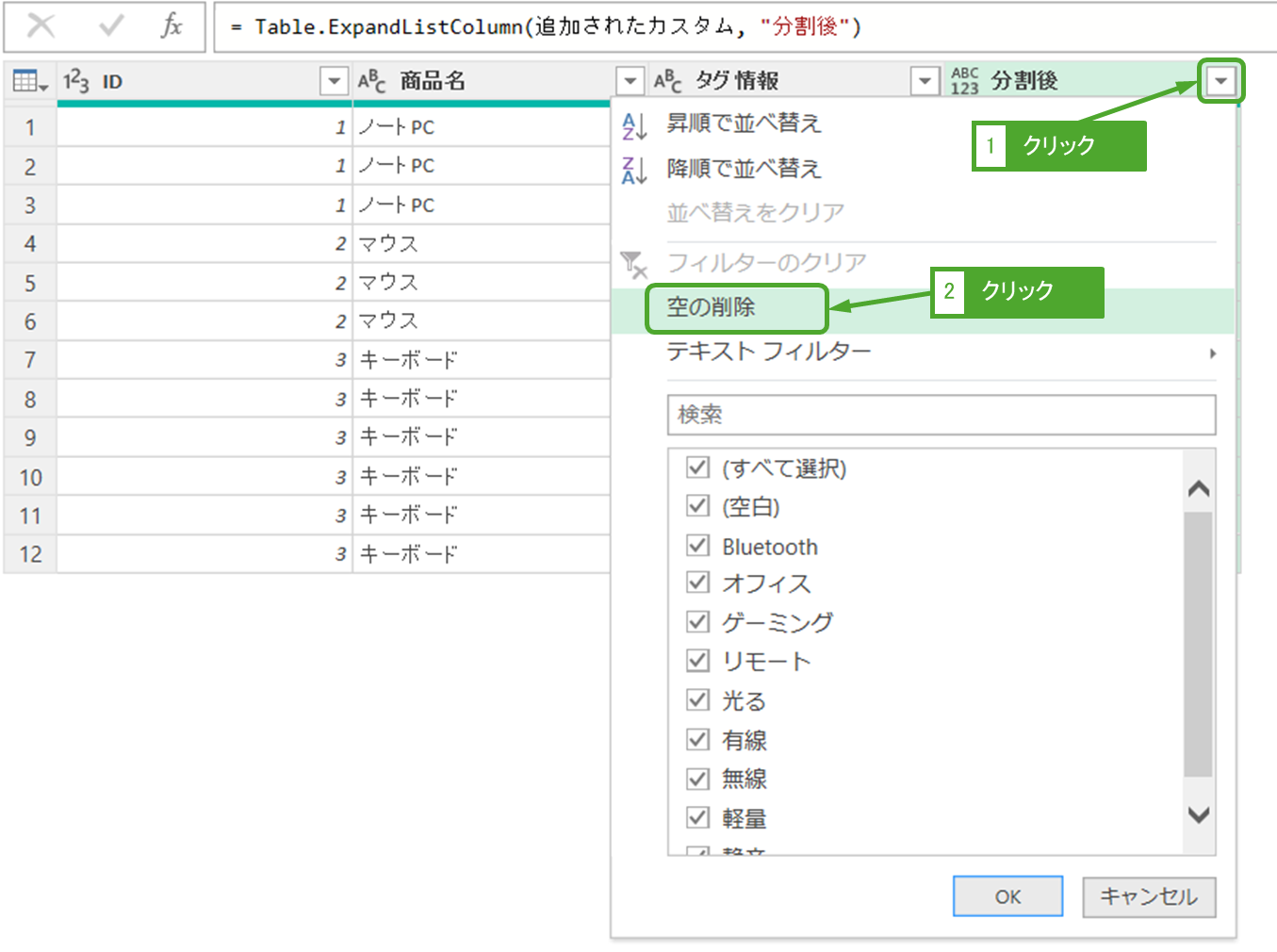The image size is (1277, 952).
Task: Expand the ID column filter dropdown
Action: [334, 82]
